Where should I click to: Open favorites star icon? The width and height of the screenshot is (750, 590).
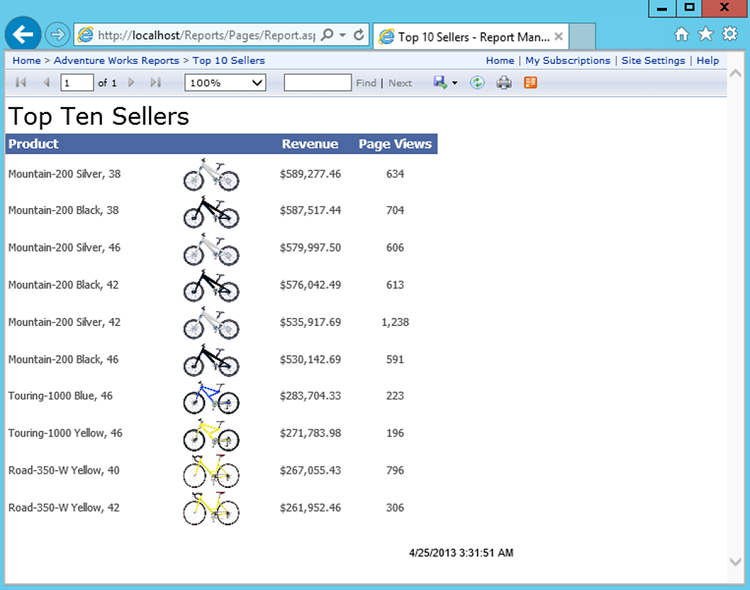705,34
